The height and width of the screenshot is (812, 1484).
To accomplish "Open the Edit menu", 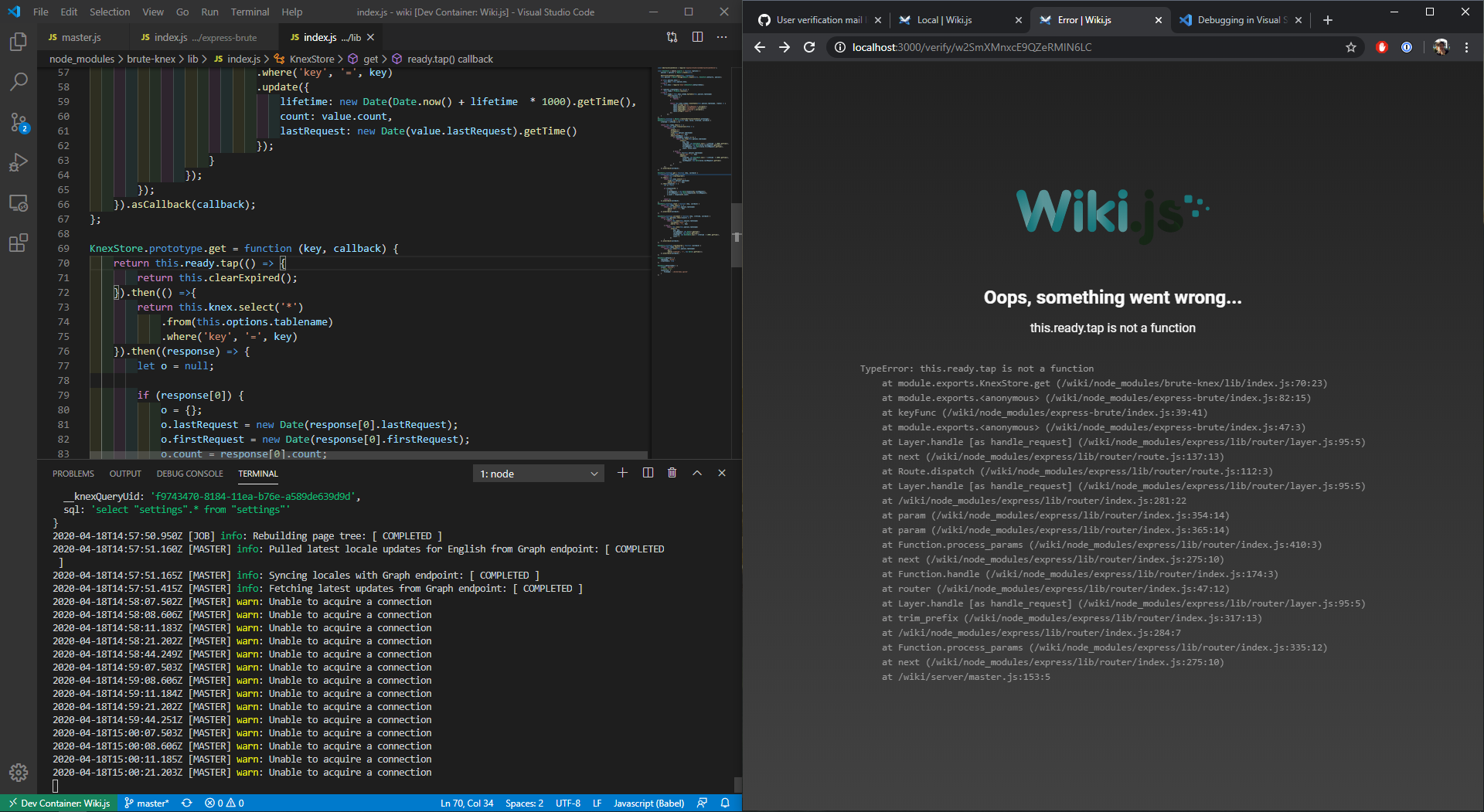I will click(69, 12).
